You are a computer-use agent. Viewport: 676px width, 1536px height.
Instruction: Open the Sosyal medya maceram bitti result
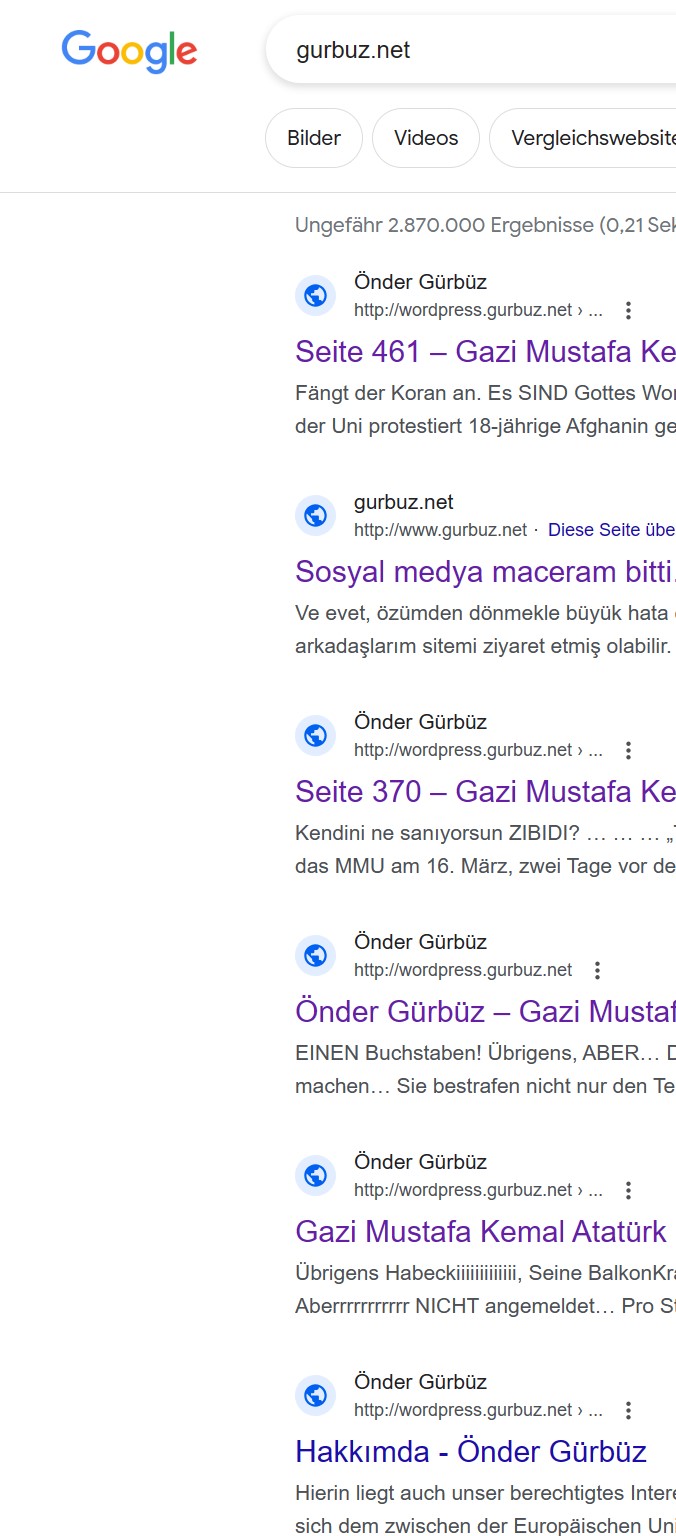tap(485, 572)
